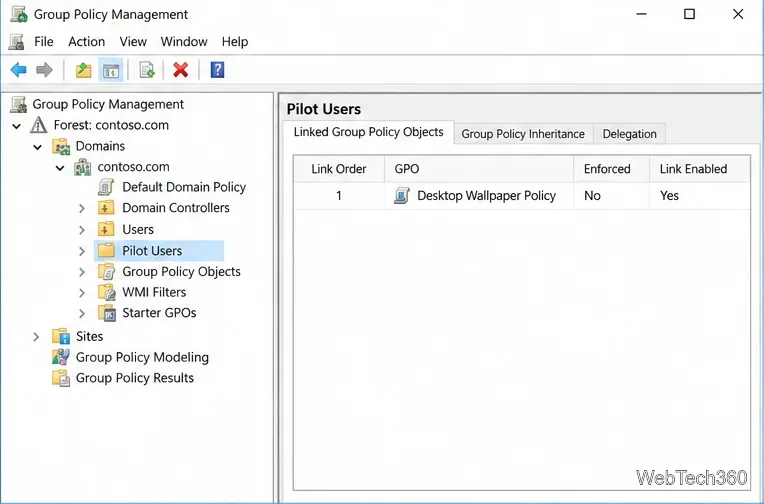The height and width of the screenshot is (504, 764).
Task: Collapse the Domains node
Action: click(x=38, y=147)
